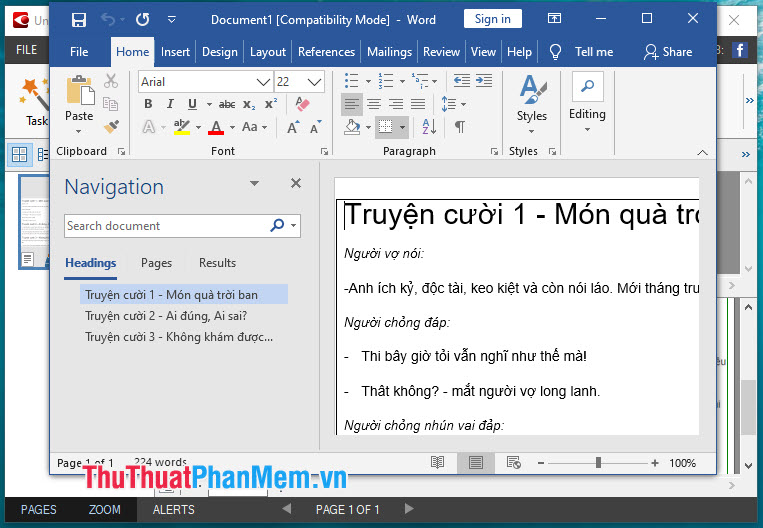Click the Redo/repeat icon

click(x=143, y=20)
